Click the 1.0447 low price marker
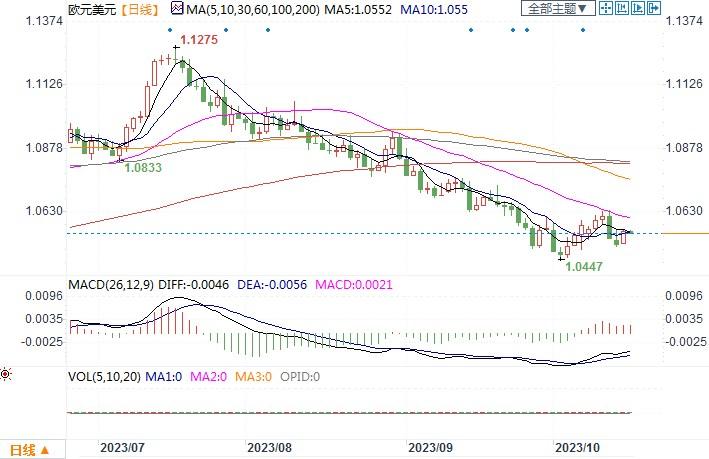 (x=584, y=266)
